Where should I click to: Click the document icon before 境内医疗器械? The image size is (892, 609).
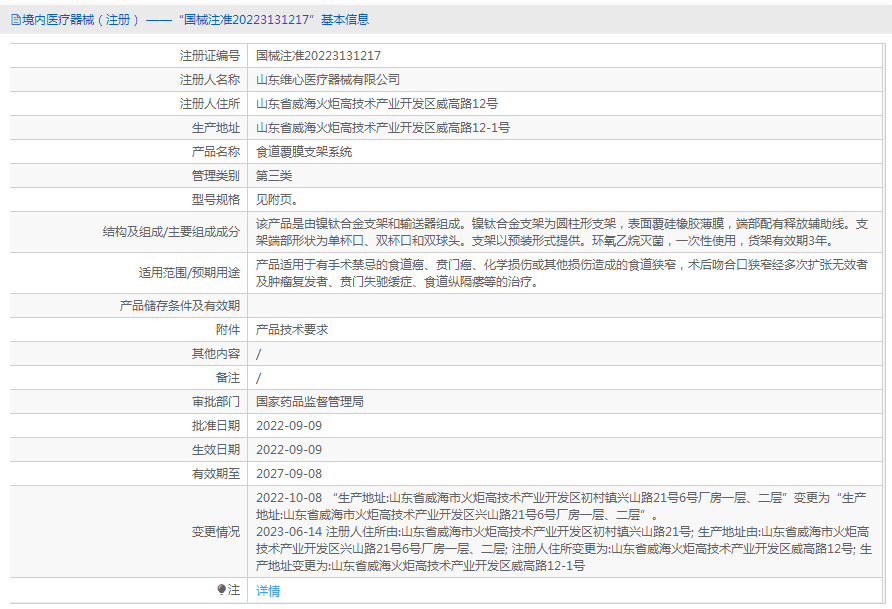click(16, 20)
